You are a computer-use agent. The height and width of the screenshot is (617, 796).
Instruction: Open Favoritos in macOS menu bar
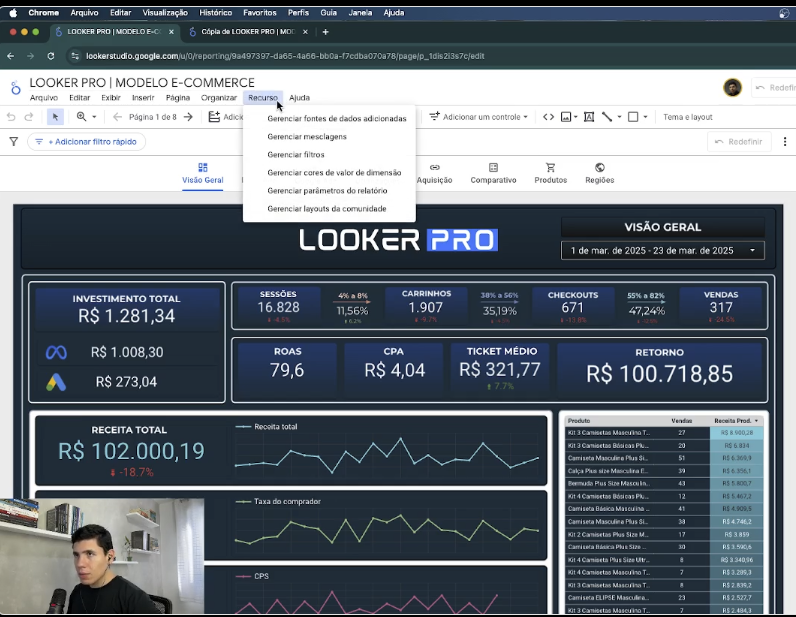(x=259, y=13)
